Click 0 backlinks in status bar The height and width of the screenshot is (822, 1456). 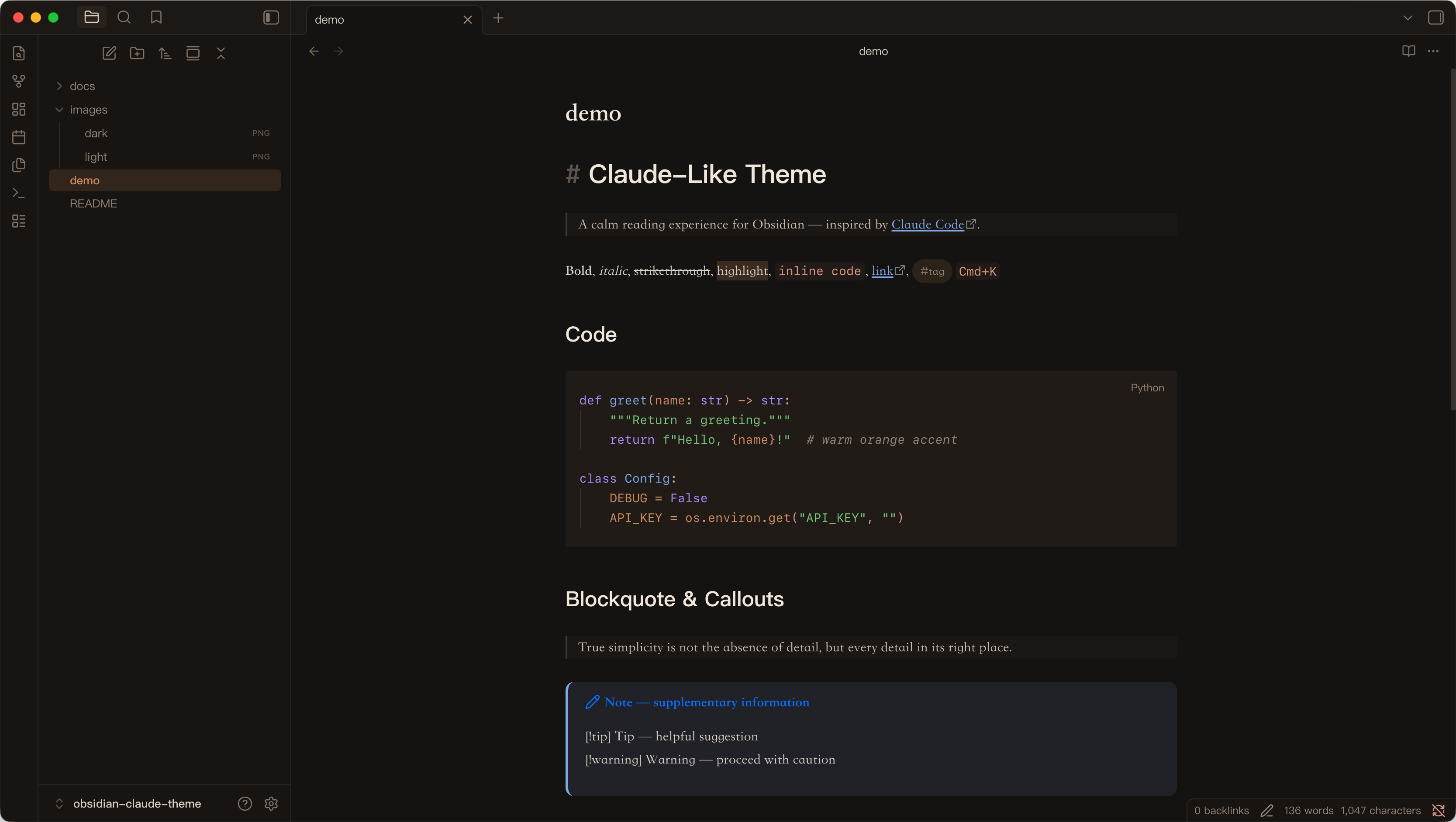(x=1221, y=811)
